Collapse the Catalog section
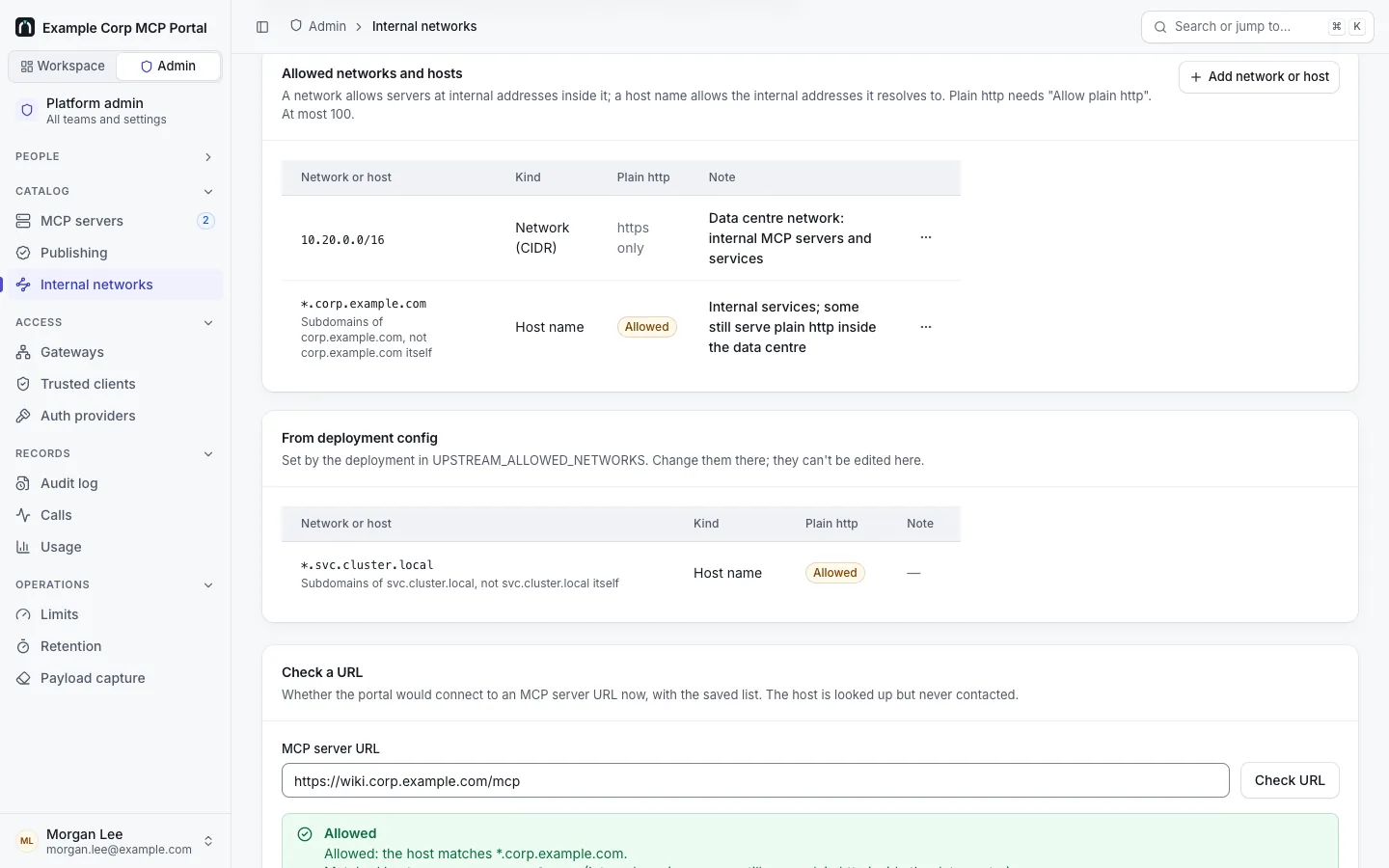The width and height of the screenshot is (1389, 868). coord(208,192)
